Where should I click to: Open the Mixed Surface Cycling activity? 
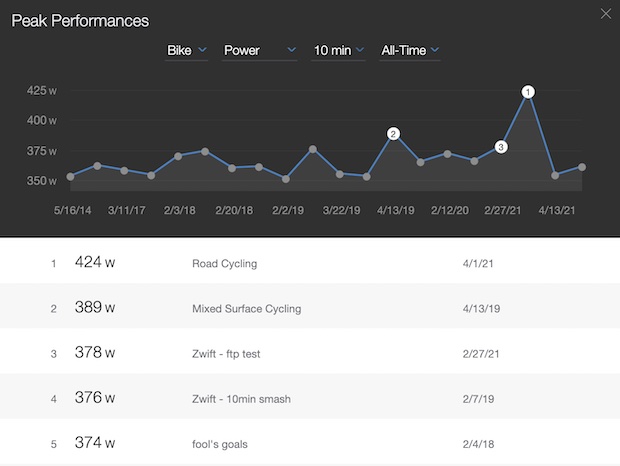[246, 309]
